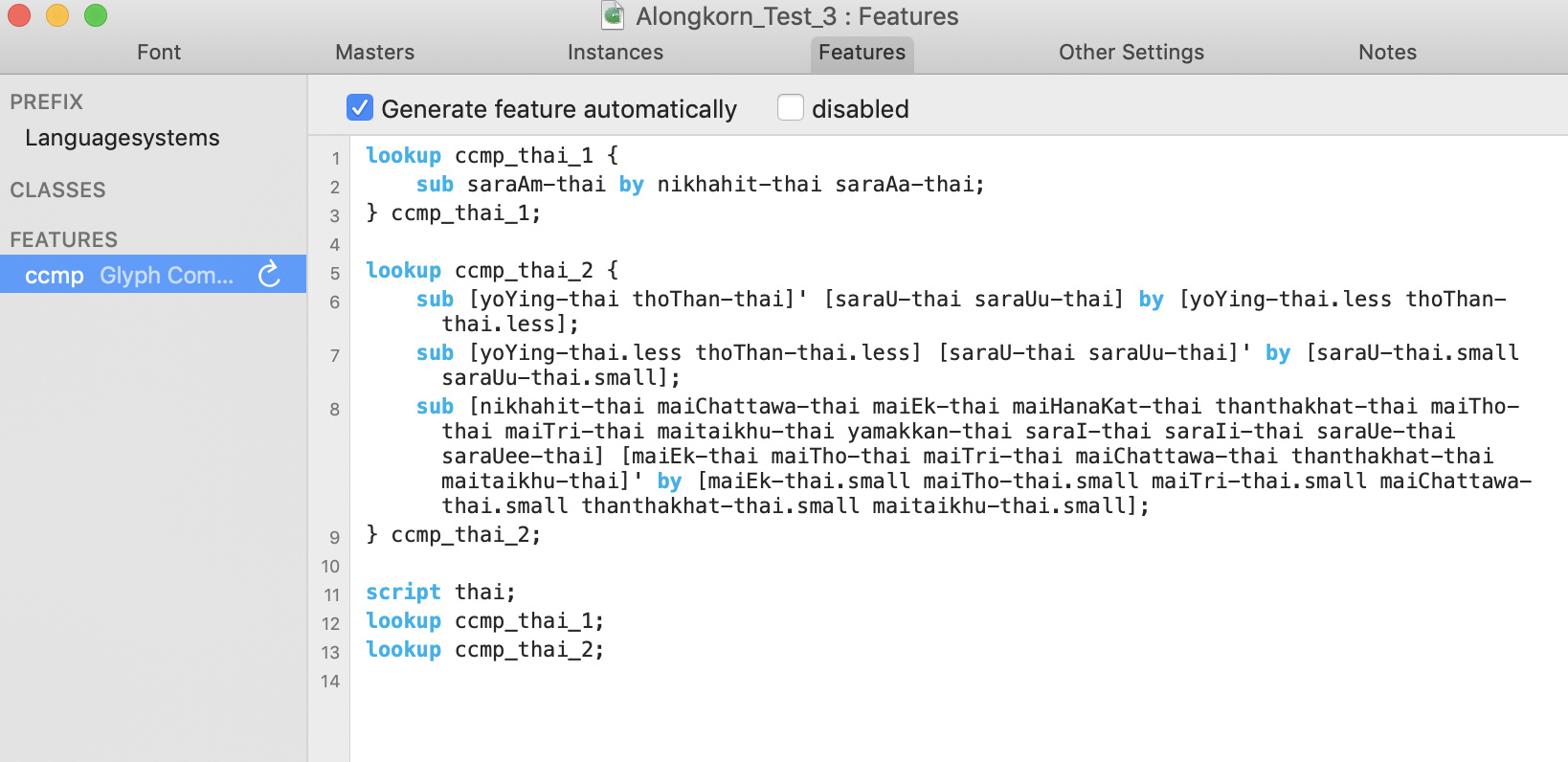Select the Features tab

862,53
